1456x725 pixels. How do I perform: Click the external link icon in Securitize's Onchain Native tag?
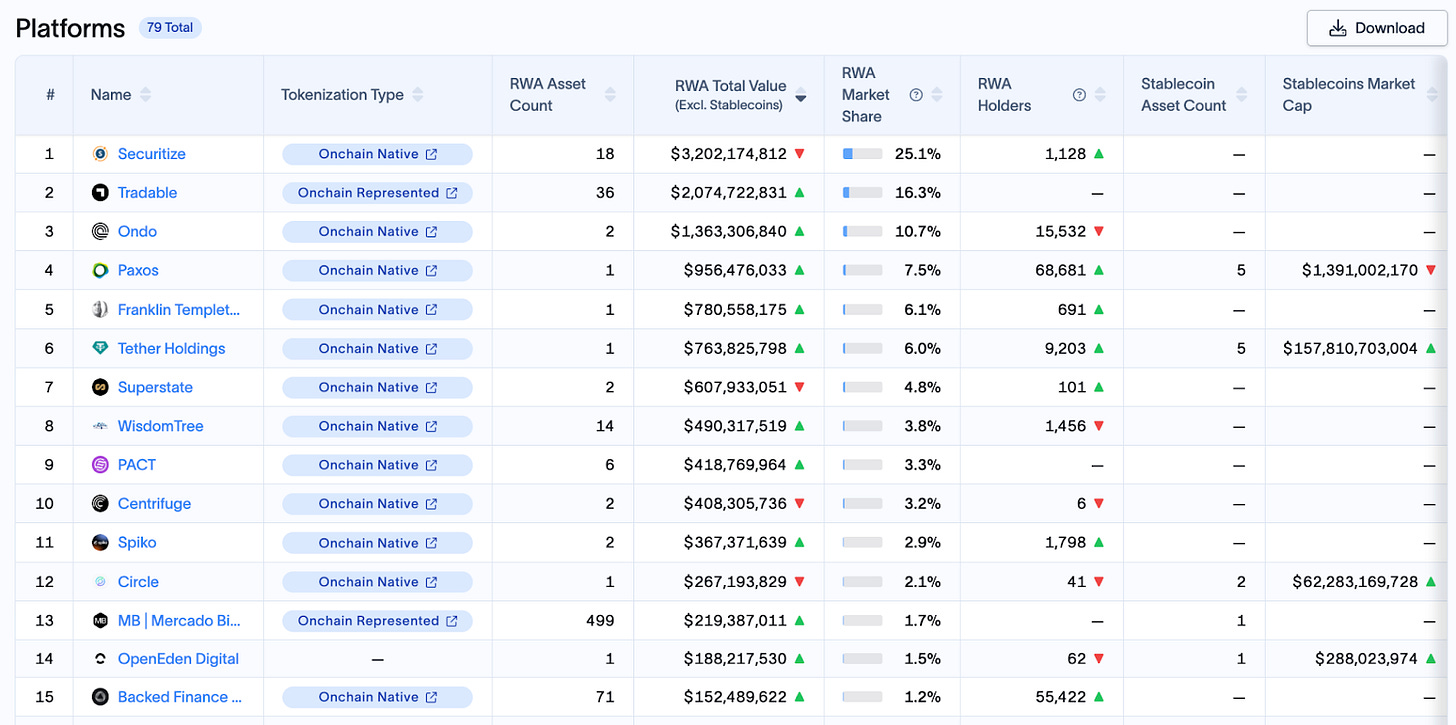tap(431, 154)
